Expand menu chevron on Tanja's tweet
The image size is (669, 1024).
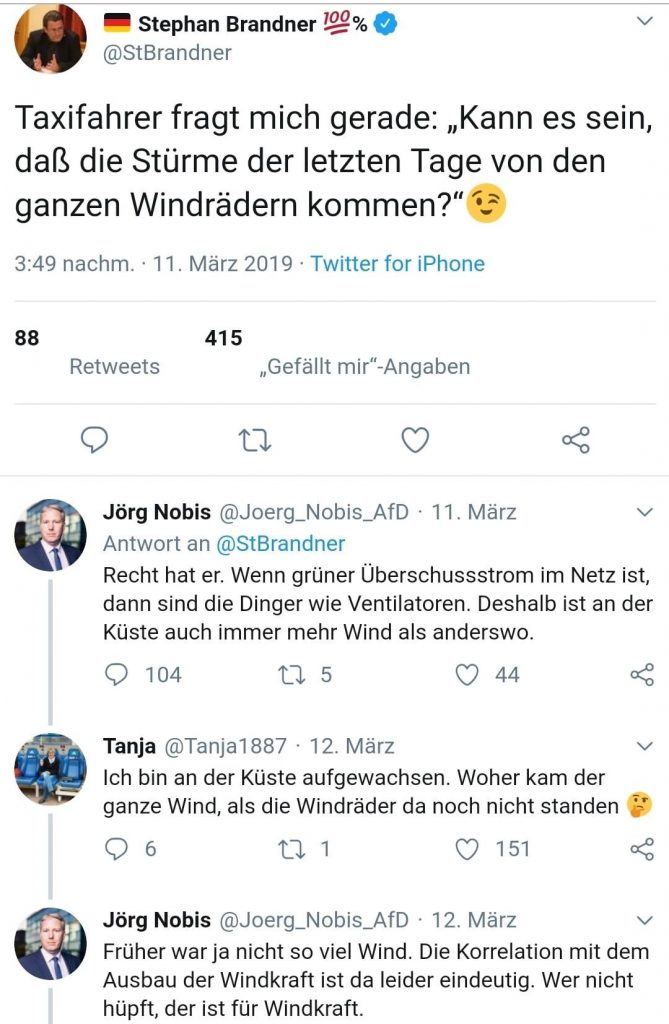click(645, 746)
